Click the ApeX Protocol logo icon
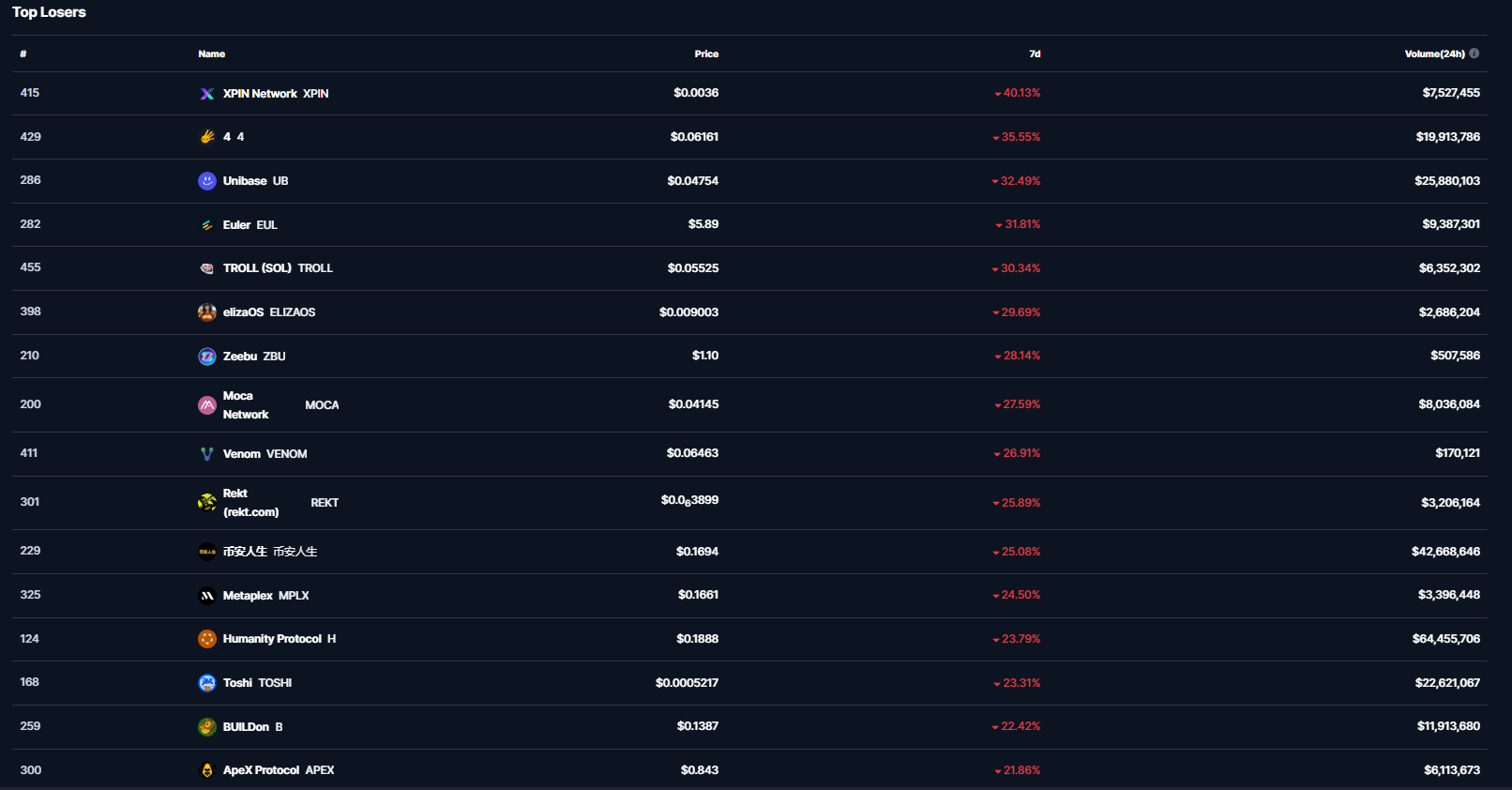 coord(207,770)
